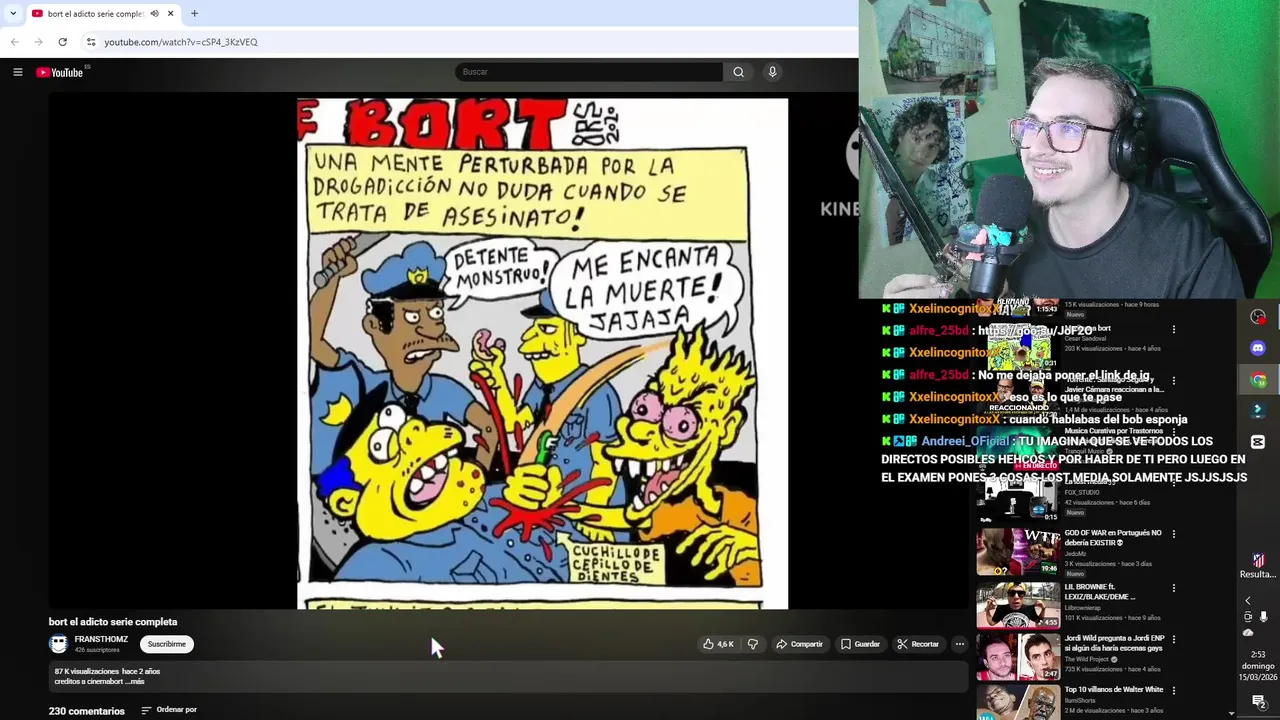Reload the page

pos(62,42)
